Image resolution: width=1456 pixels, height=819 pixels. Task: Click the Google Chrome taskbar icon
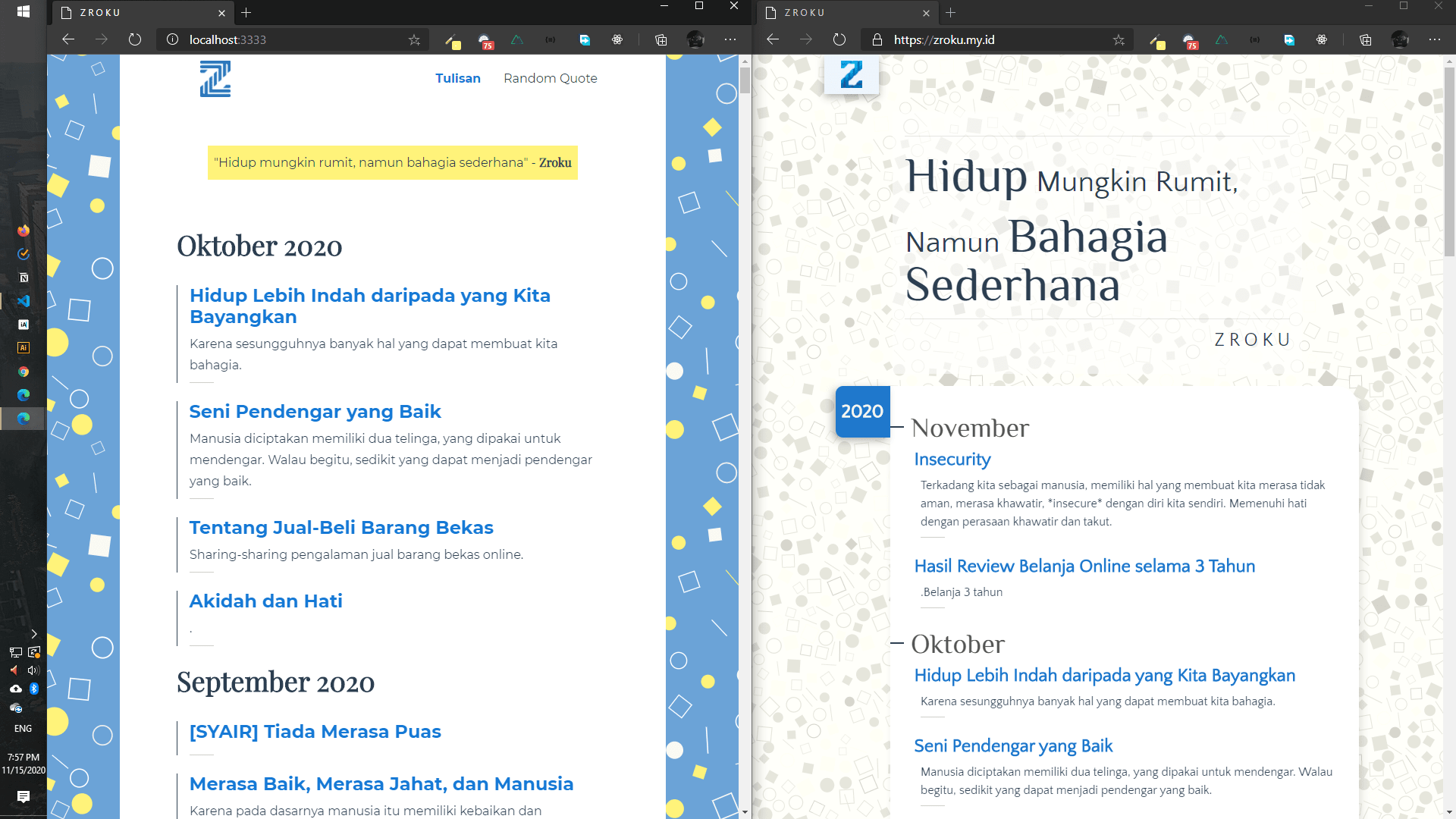click(24, 372)
